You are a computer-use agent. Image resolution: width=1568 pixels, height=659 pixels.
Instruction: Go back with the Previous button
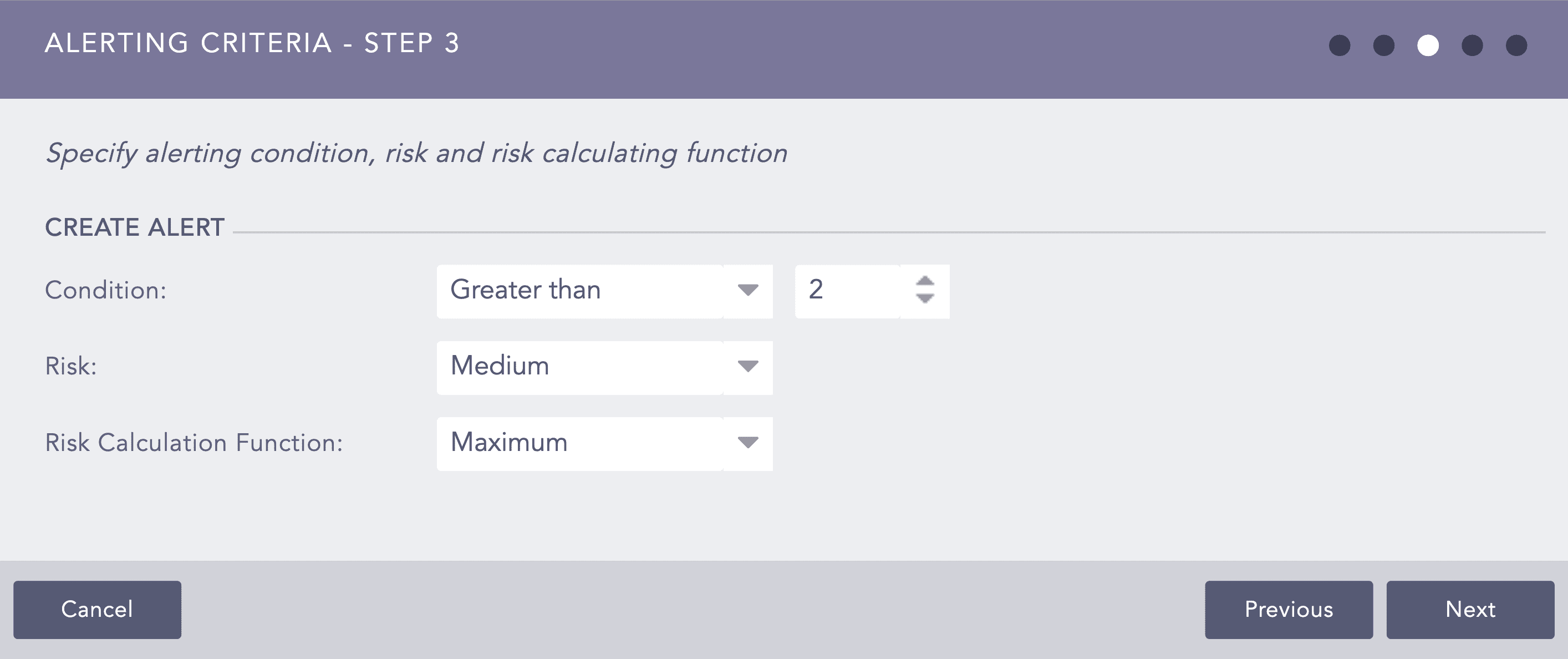coord(1289,609)
